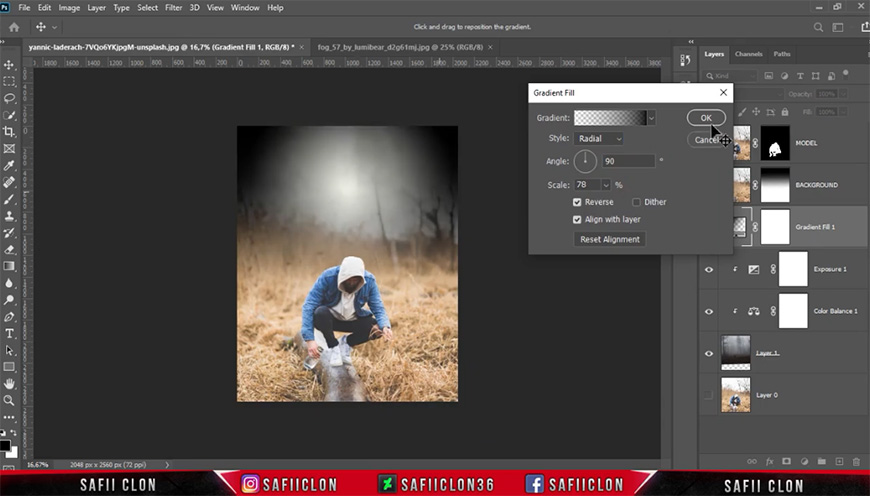Viewport: 870px width, 496px height.
Task: Select the Healing Brush tool
Action: click(9, 182)
